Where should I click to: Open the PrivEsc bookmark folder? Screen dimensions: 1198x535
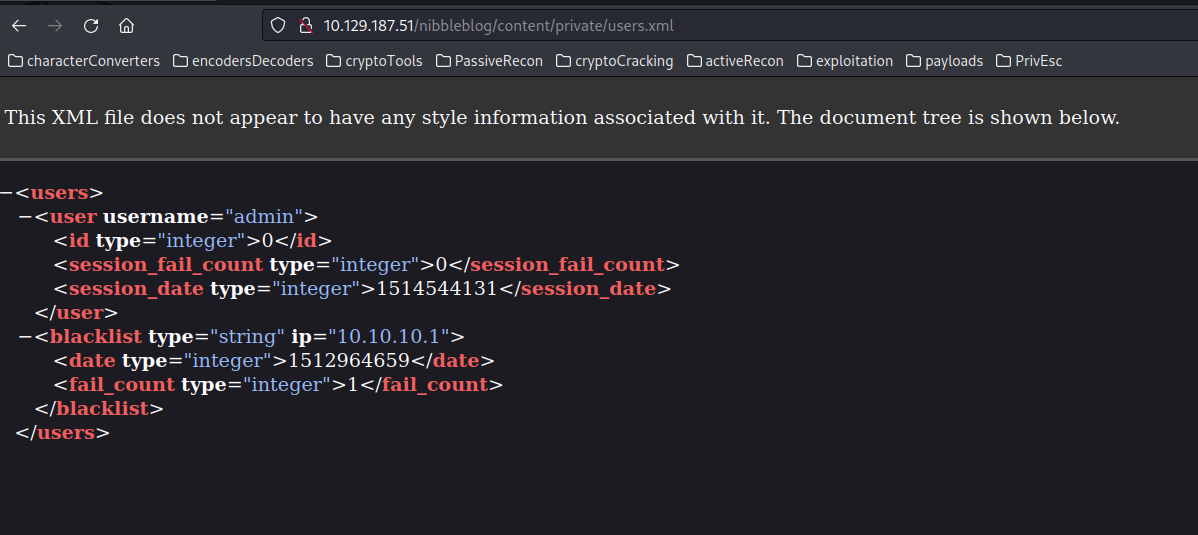1029,61
